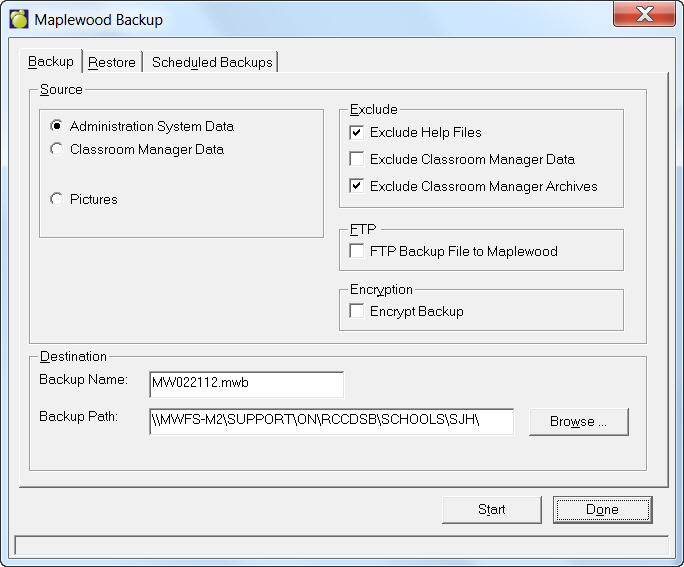Choose the Classroom Manager Data radio option
684x567 pixels.
[58, 150]
